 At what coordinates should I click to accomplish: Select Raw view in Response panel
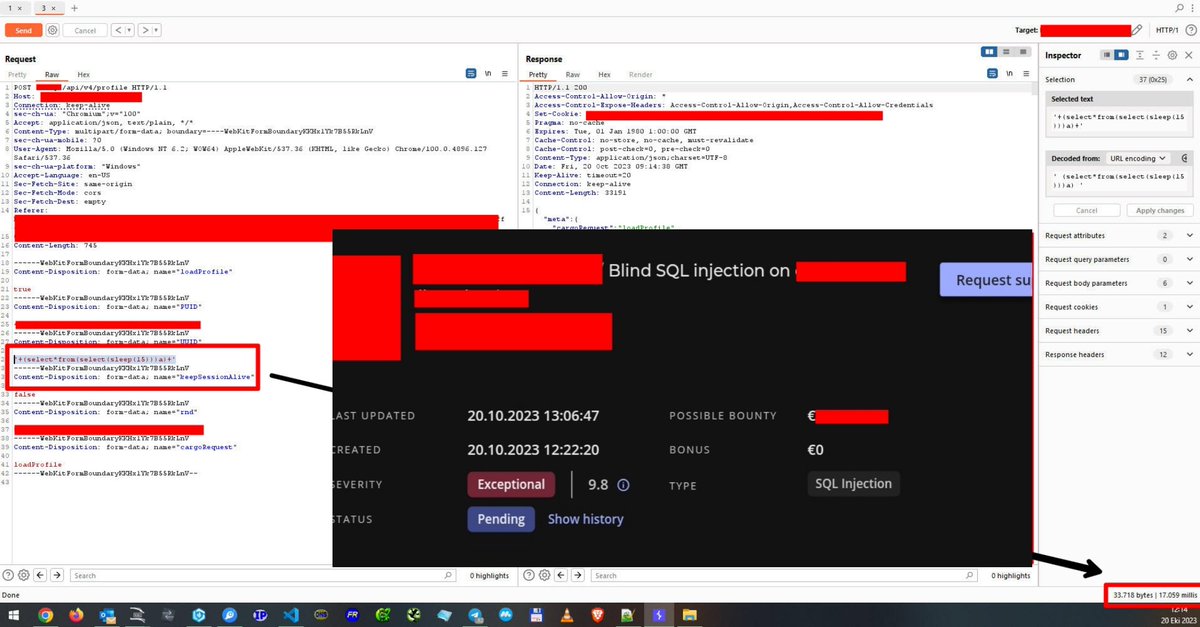(572, 75)
